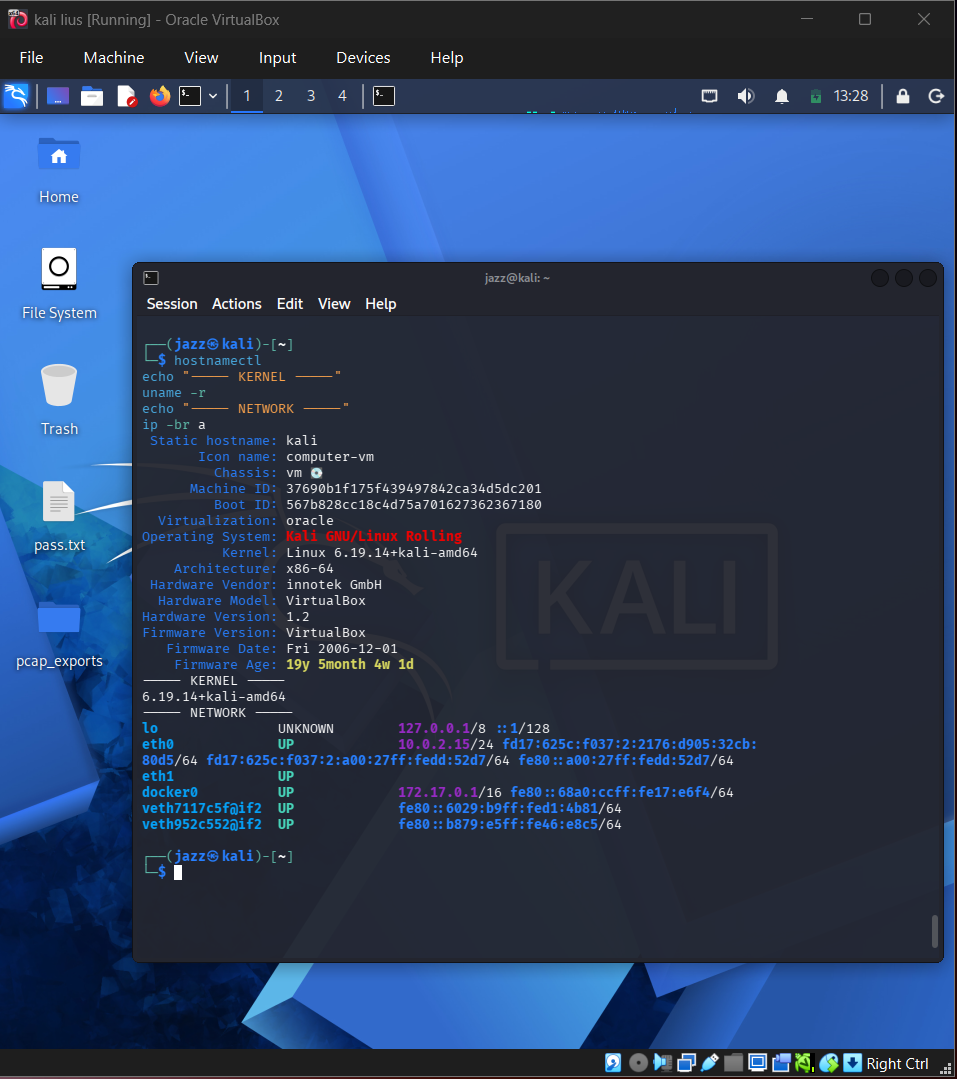The width and height of the screenshot is (957, 1079).
Task: Switch to workspace 2
Action: click(x=279, y=96)
